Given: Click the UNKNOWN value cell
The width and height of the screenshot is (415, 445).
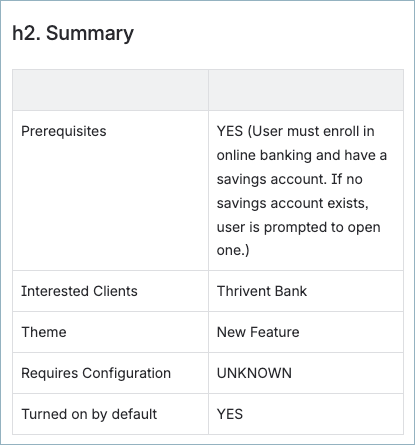Looking at the screenshot, I should point(306,373).
